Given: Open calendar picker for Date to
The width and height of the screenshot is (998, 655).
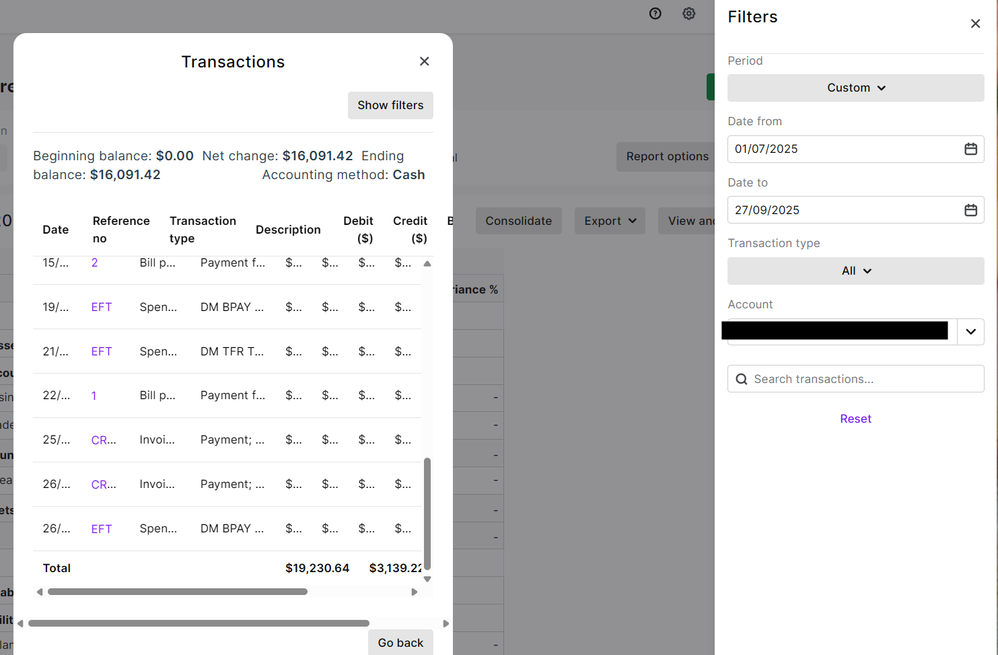Looking at the screenshot, I should (970, 210).
